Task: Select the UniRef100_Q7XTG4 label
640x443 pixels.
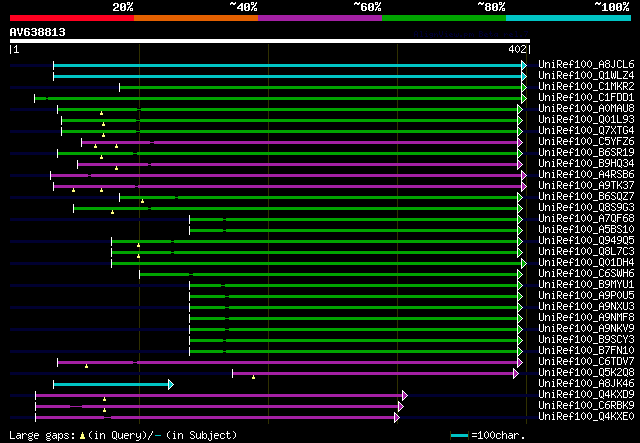Action: tap(586, 131)
